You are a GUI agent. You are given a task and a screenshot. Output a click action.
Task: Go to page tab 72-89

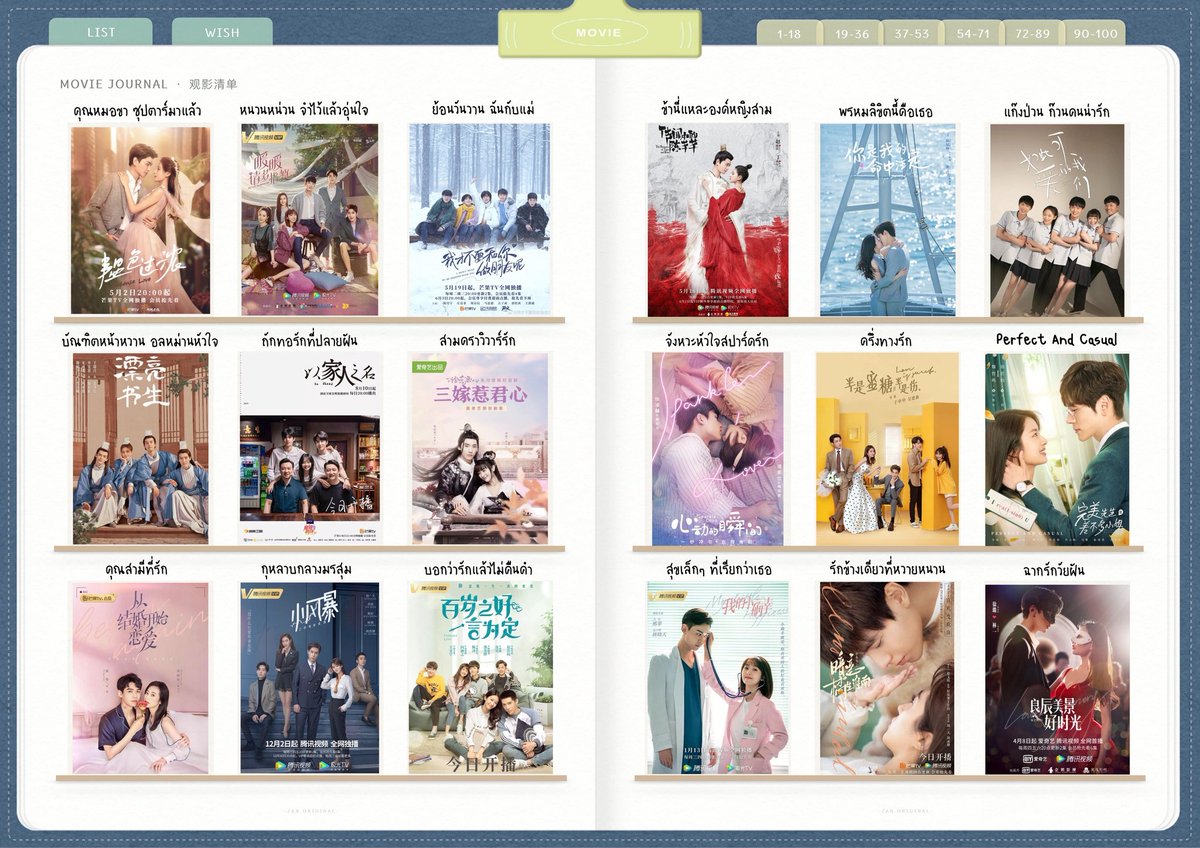click(x=1033, y=34)
